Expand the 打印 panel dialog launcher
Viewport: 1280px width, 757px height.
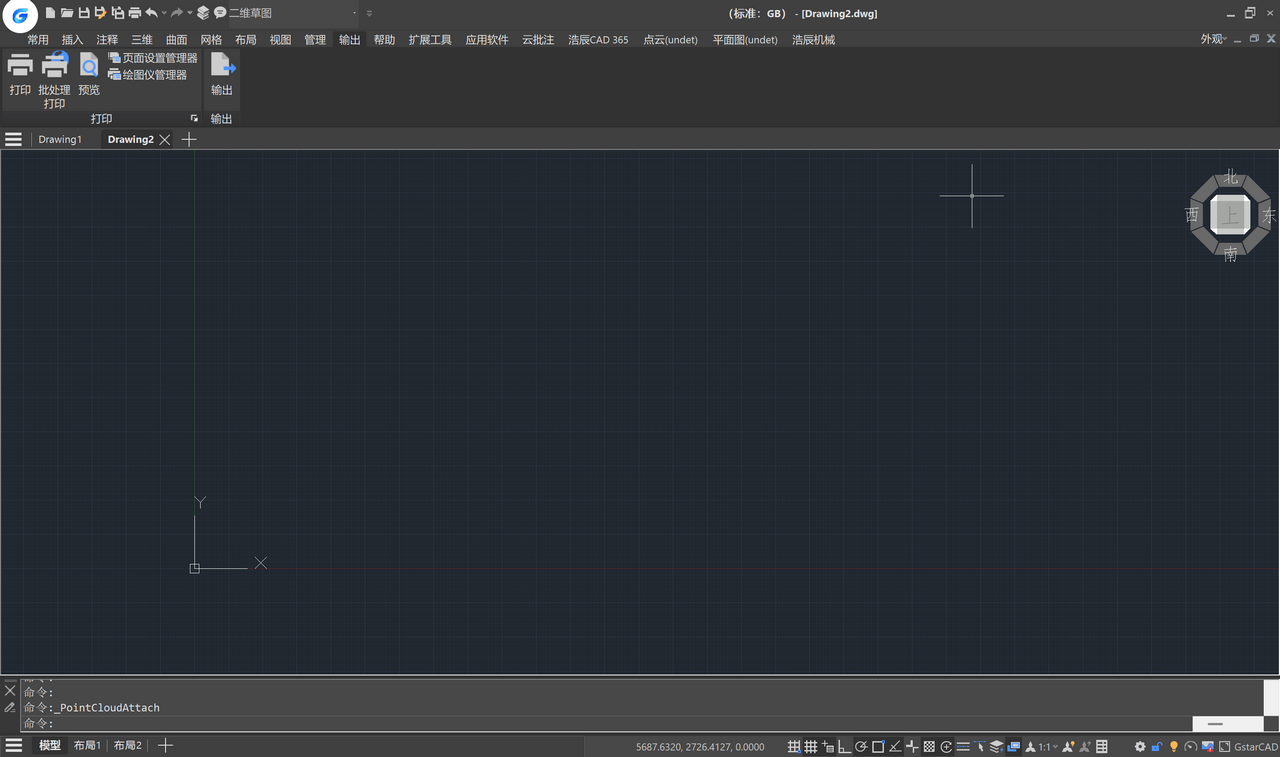tap(194, 119)
